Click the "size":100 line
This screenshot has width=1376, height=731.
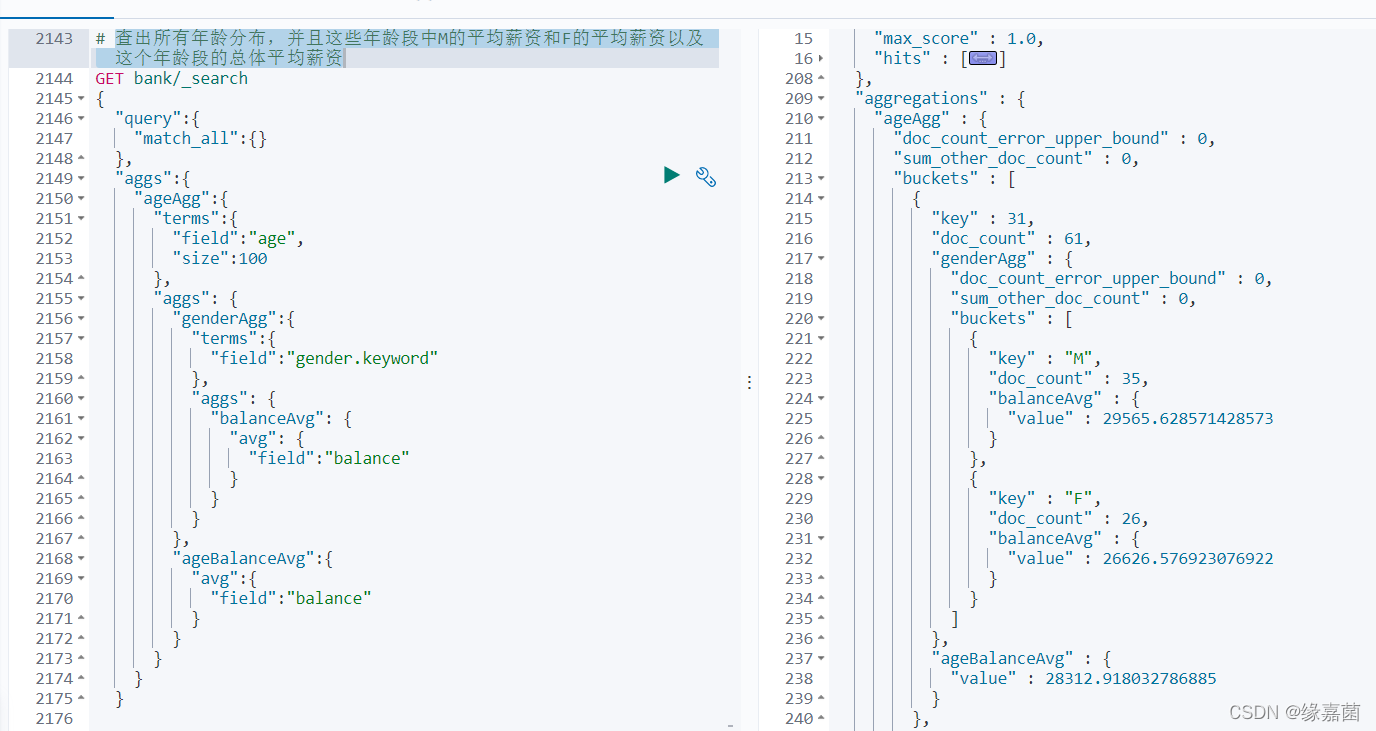point(219,259)
